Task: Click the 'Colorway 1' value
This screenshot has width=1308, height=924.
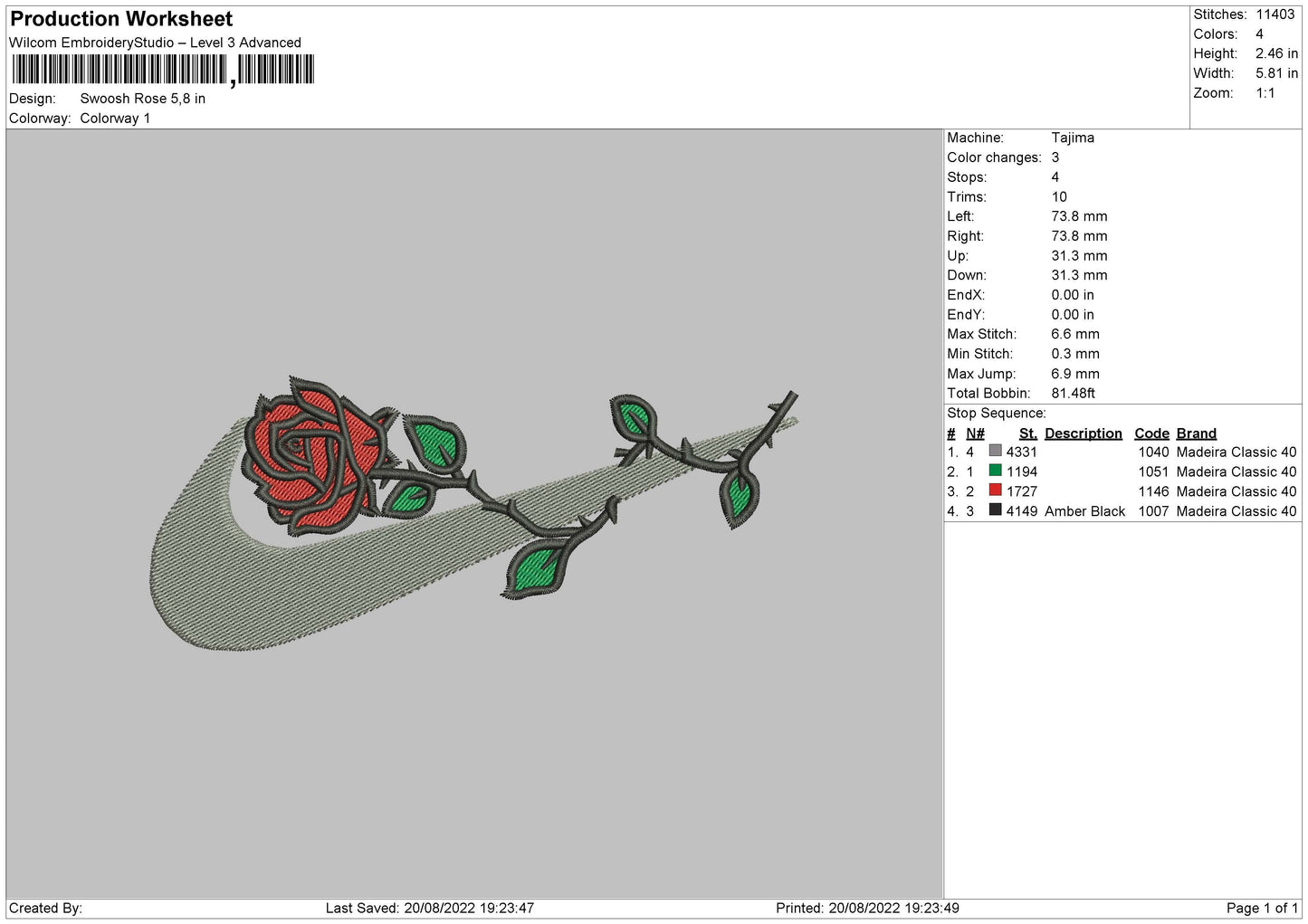Action: (x=115, y=119)
